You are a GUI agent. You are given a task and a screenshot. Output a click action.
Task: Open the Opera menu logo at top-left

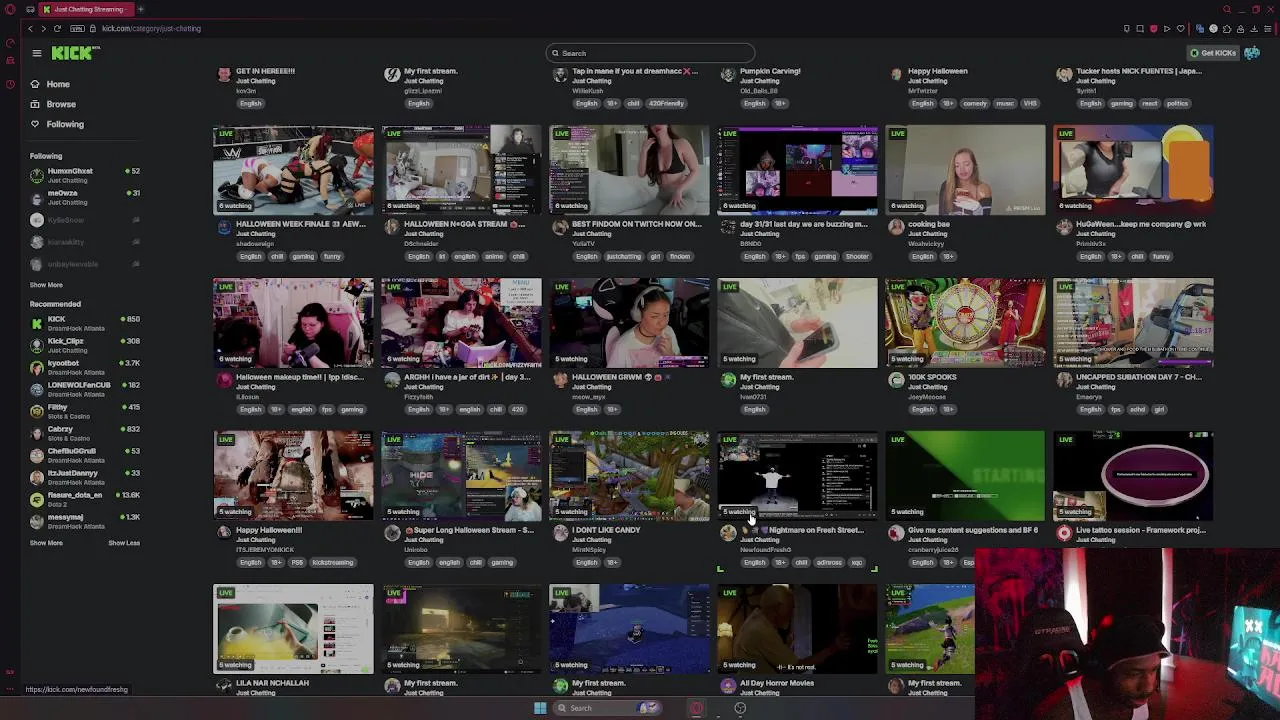[x=10, y=9]
